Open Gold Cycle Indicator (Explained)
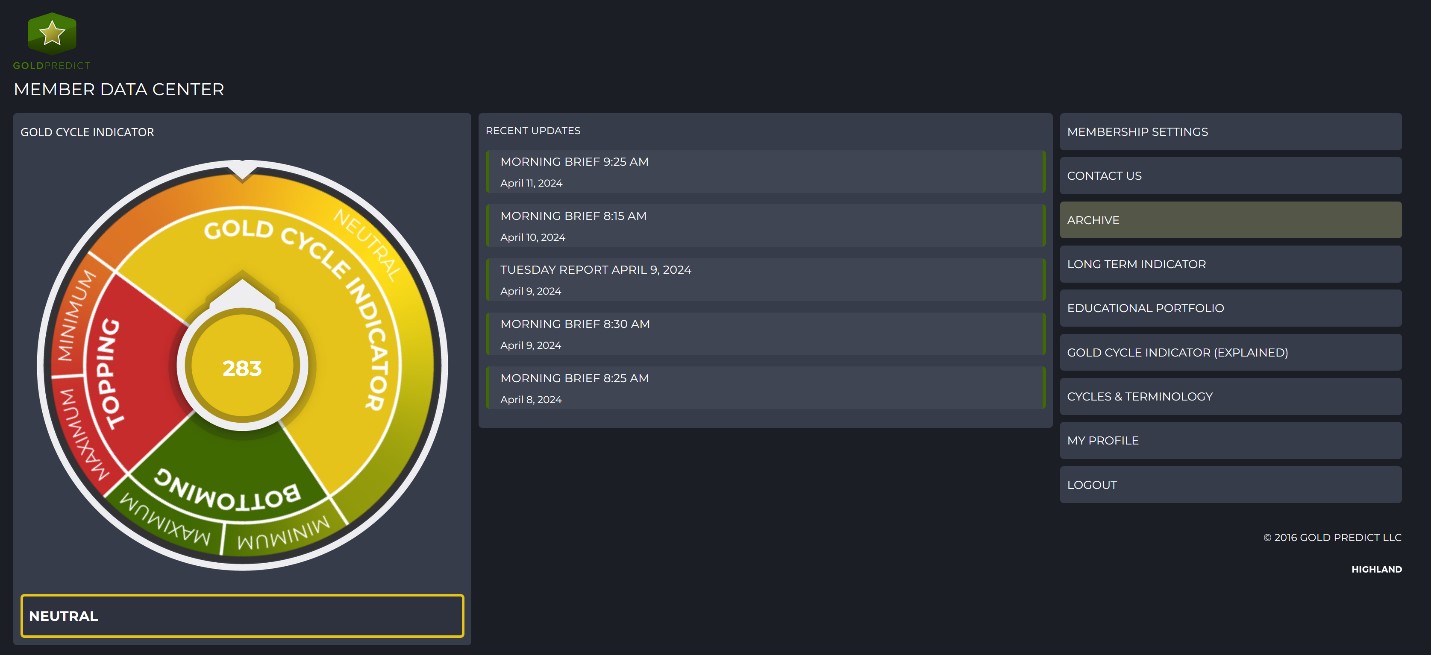Viewport: 1431px width, 655px height. (x=1231, y=352)
